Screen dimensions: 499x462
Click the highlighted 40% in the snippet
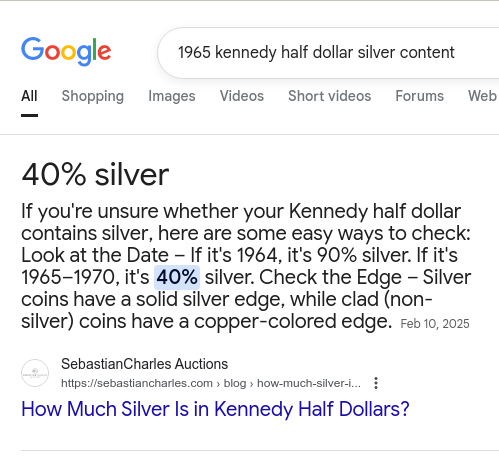pos(177,277)
